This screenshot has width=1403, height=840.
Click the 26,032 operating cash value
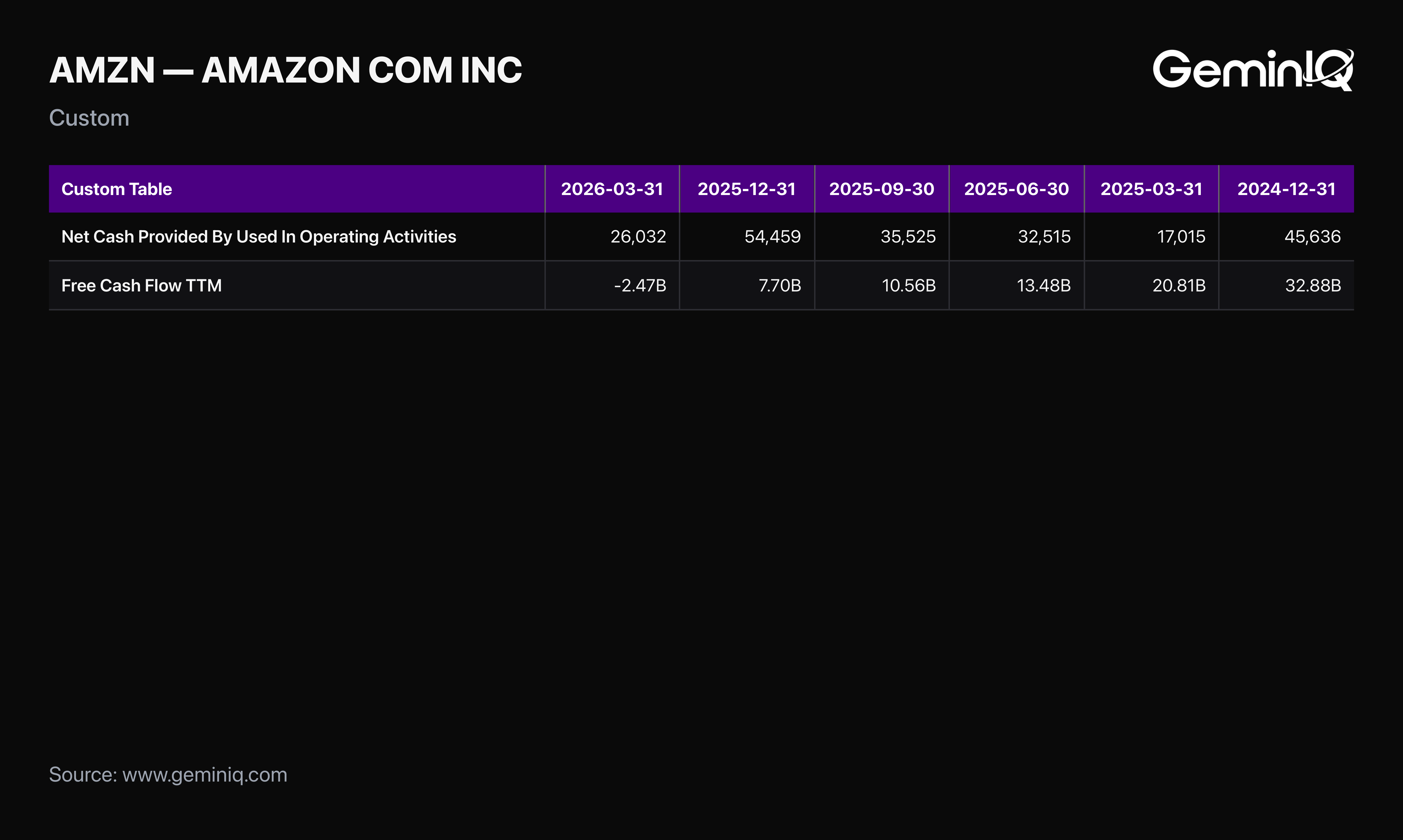click(x=638, y=237)
